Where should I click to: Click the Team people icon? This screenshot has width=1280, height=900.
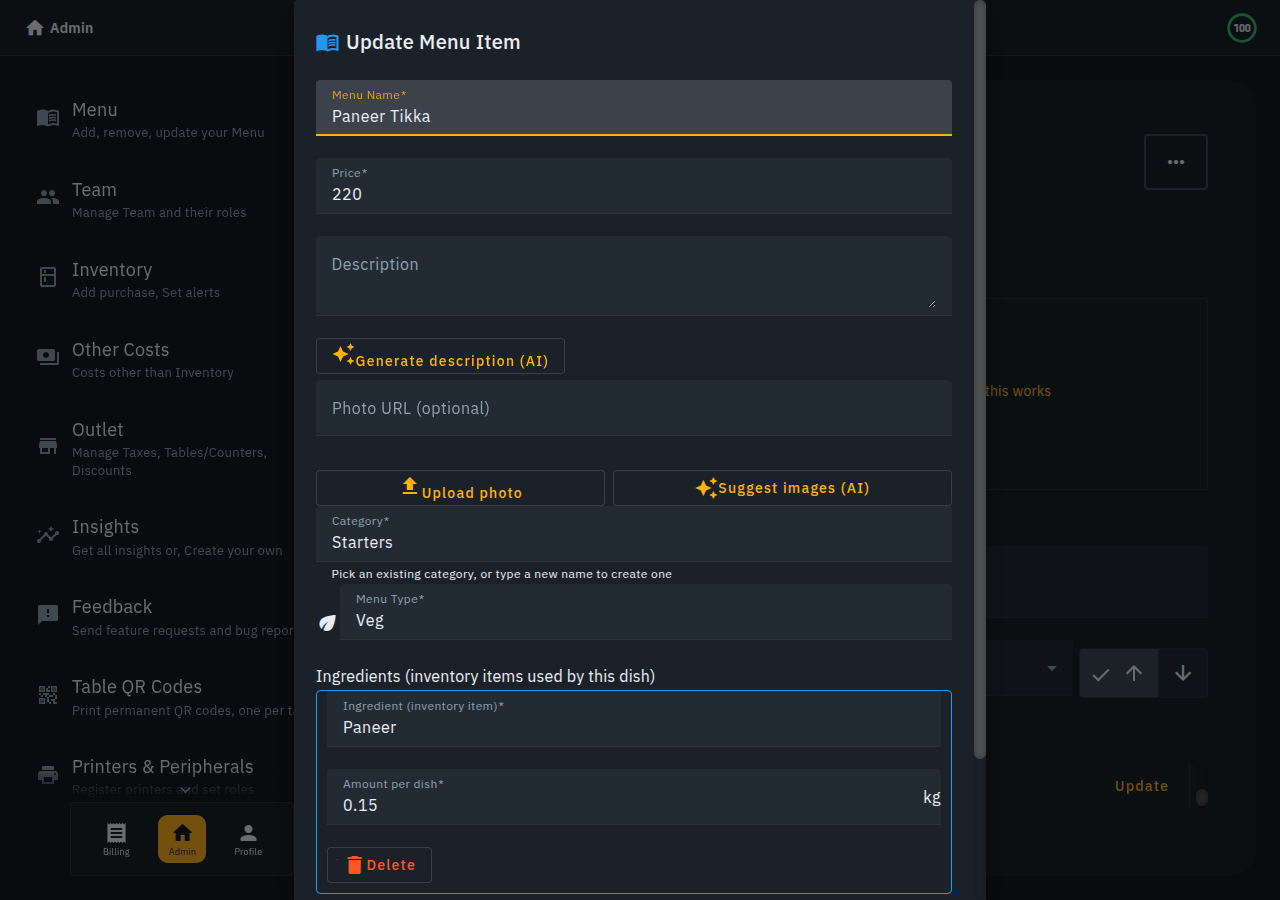pyautogui.click(x=48, y=197)
